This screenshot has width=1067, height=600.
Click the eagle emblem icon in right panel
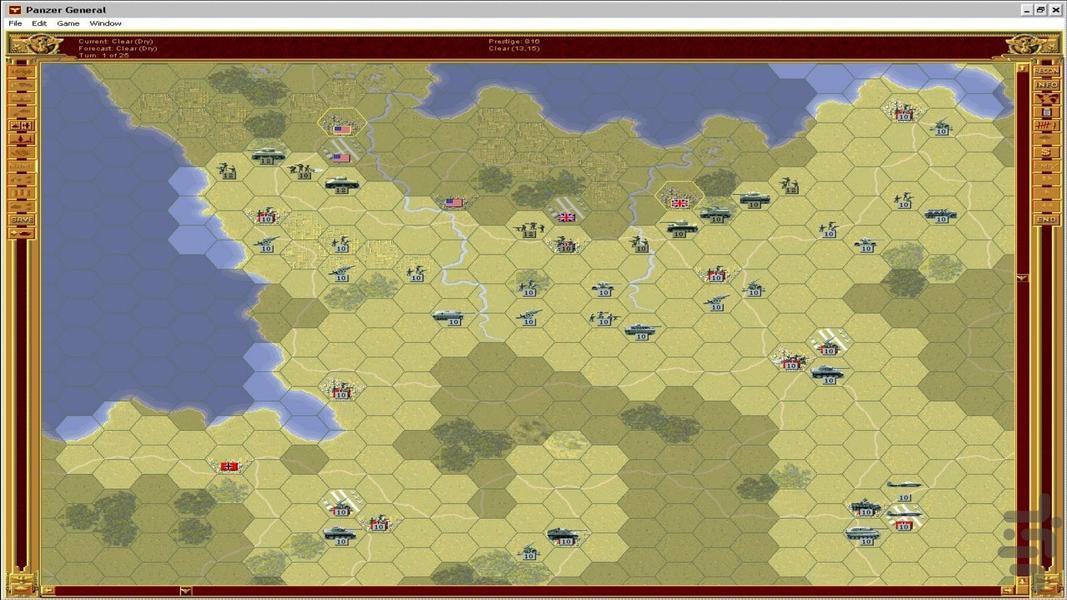1046,99
